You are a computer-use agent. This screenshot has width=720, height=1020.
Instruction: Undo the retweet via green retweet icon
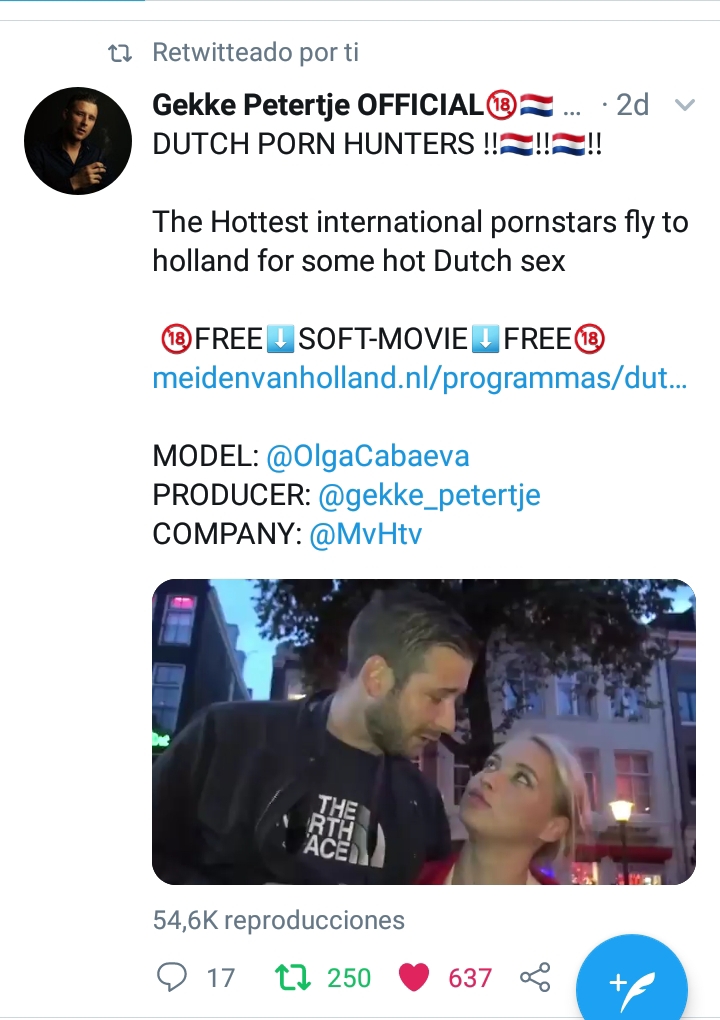[293, 978]
